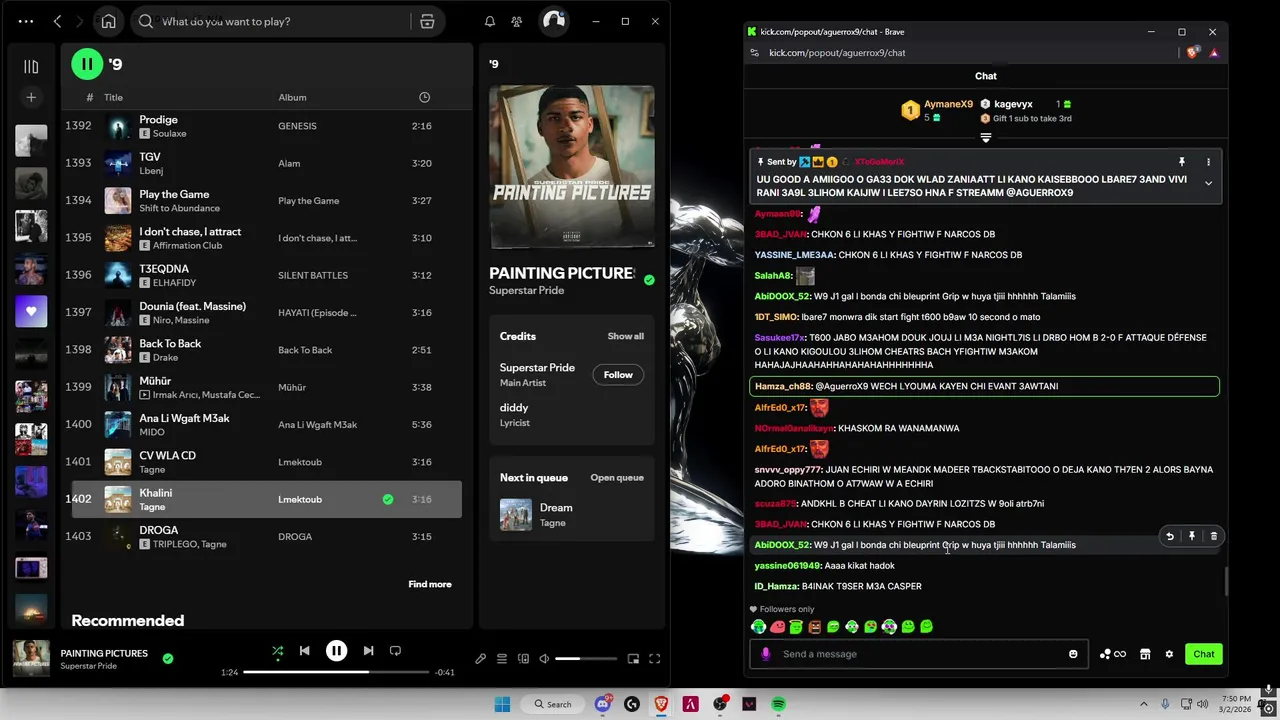Sort tracks by # column header
Screen dimensions: 1280x720
pyautogui.click(x=90, y=97)
